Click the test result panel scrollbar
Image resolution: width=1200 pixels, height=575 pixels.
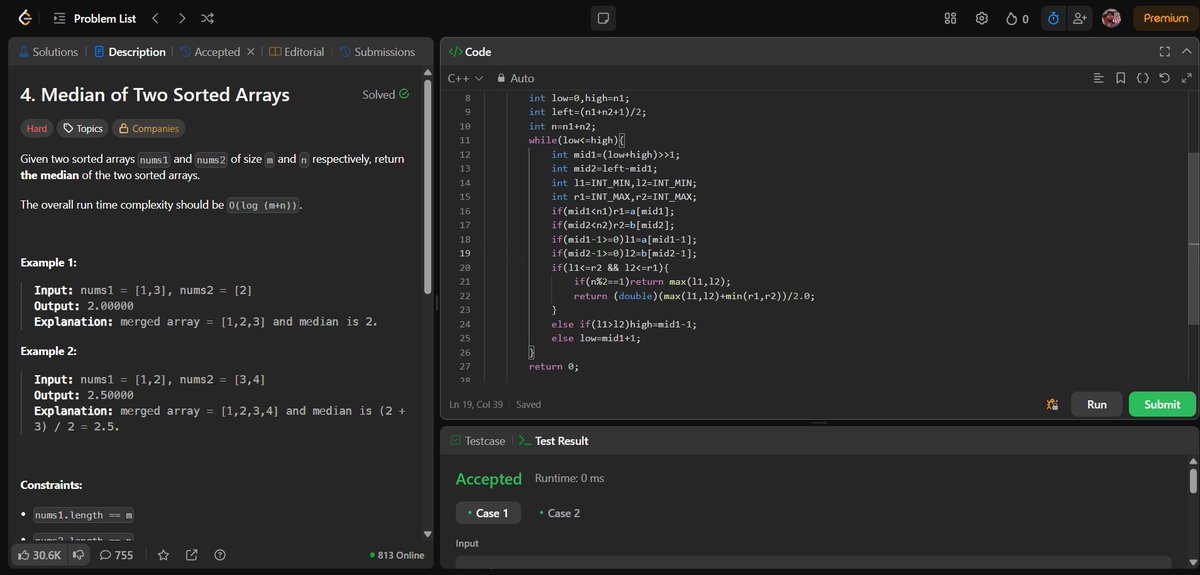1192,480
